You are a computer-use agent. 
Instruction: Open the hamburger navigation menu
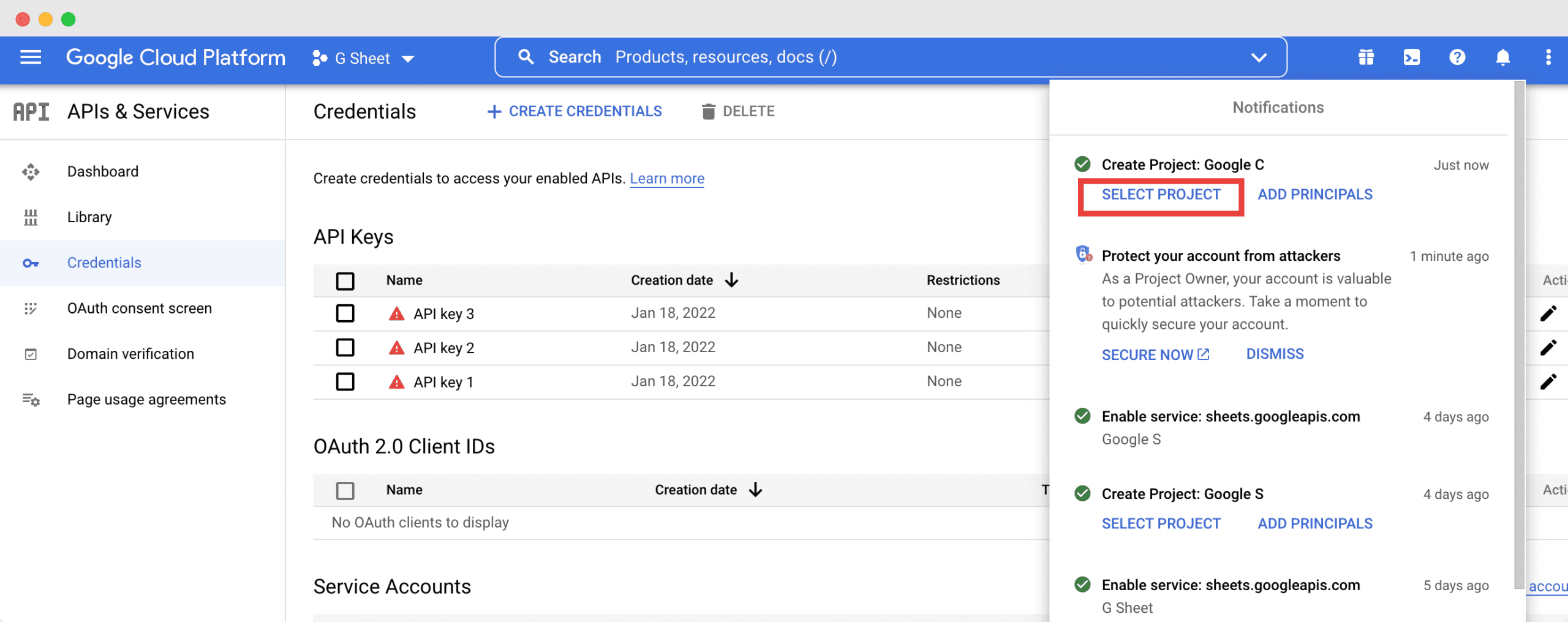tap(31, 58)
